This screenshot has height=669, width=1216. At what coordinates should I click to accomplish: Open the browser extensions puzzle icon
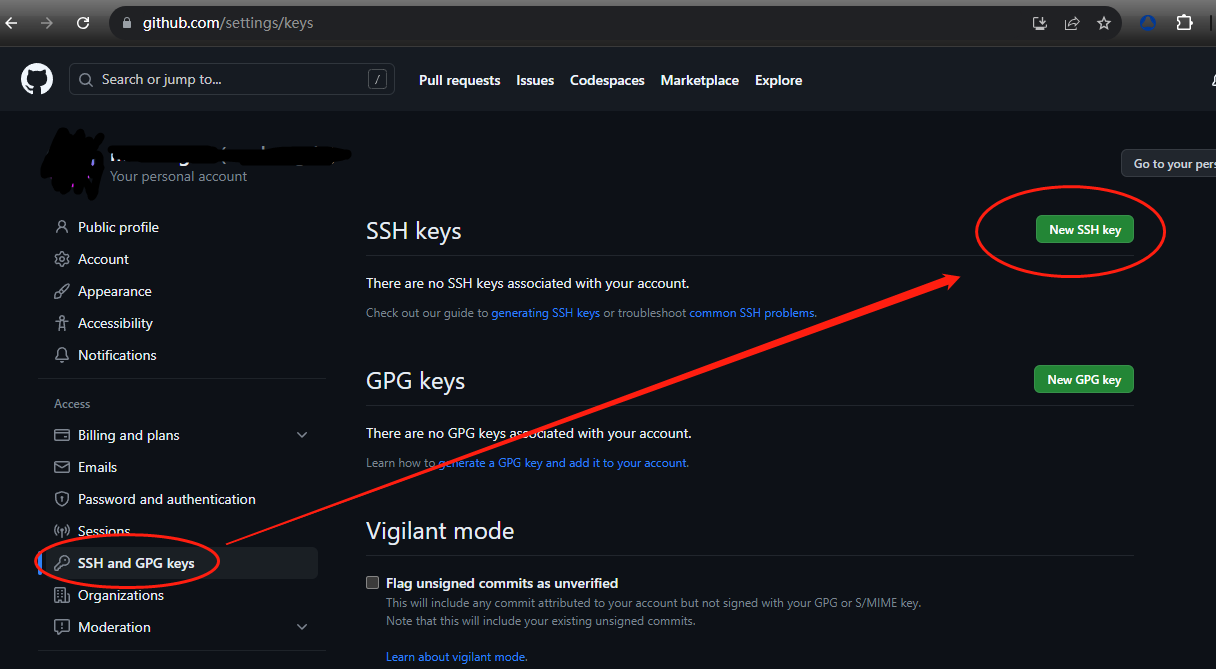[1184, 22]
